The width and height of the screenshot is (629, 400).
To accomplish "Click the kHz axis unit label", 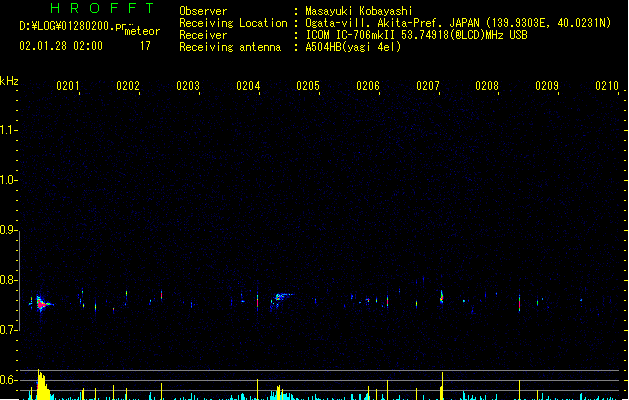I will (9, 81).
